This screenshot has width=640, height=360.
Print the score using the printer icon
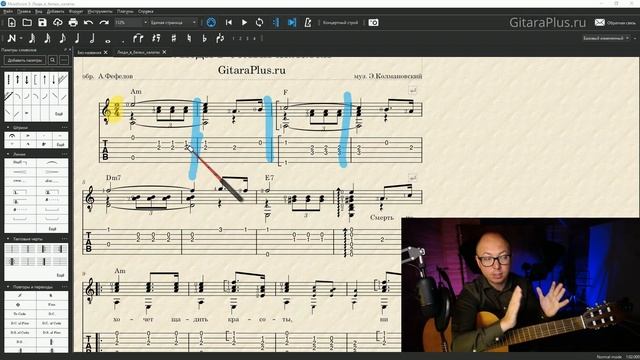[x=73, y=22]
